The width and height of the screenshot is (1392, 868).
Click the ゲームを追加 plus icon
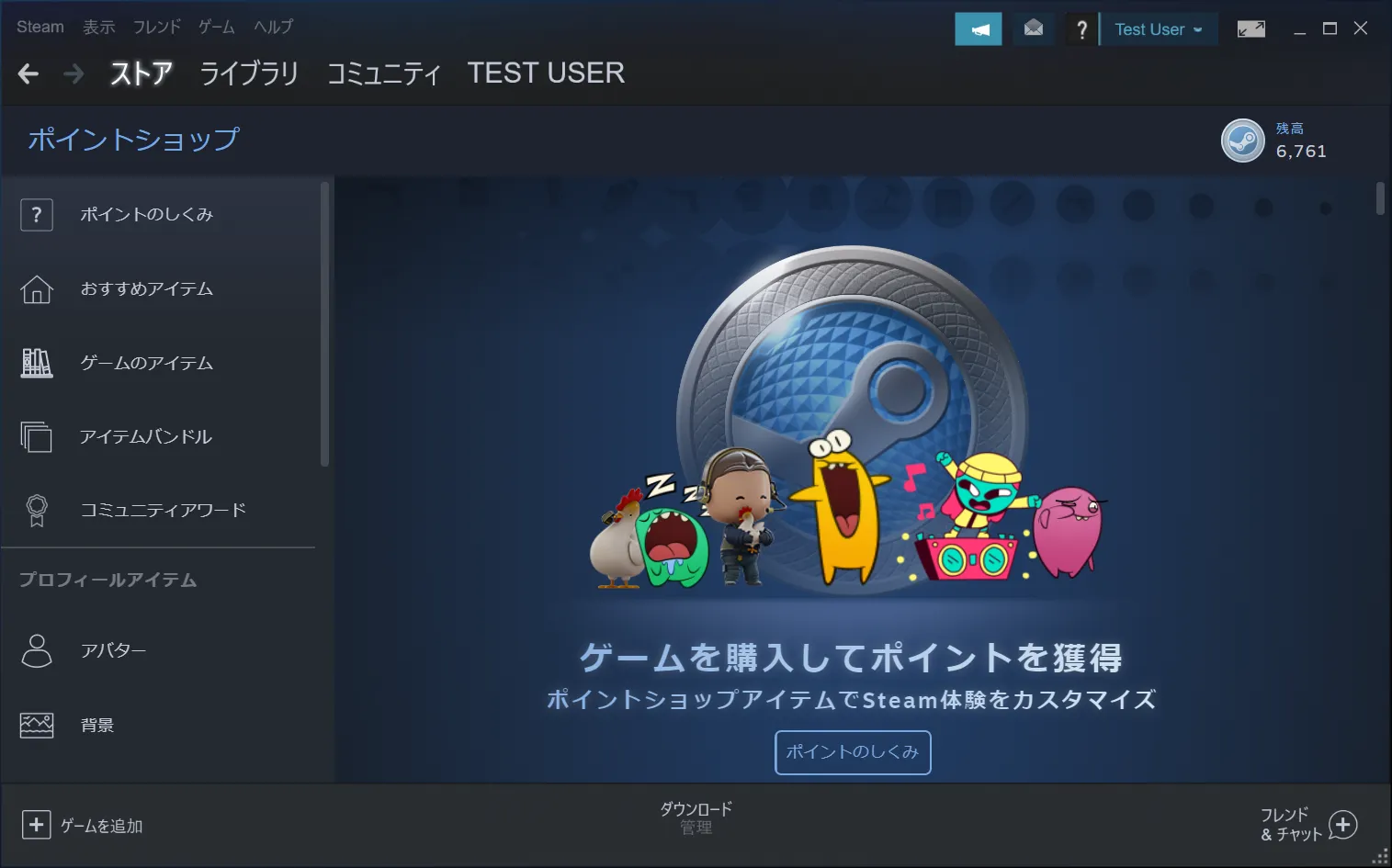(x=36, y=825)
